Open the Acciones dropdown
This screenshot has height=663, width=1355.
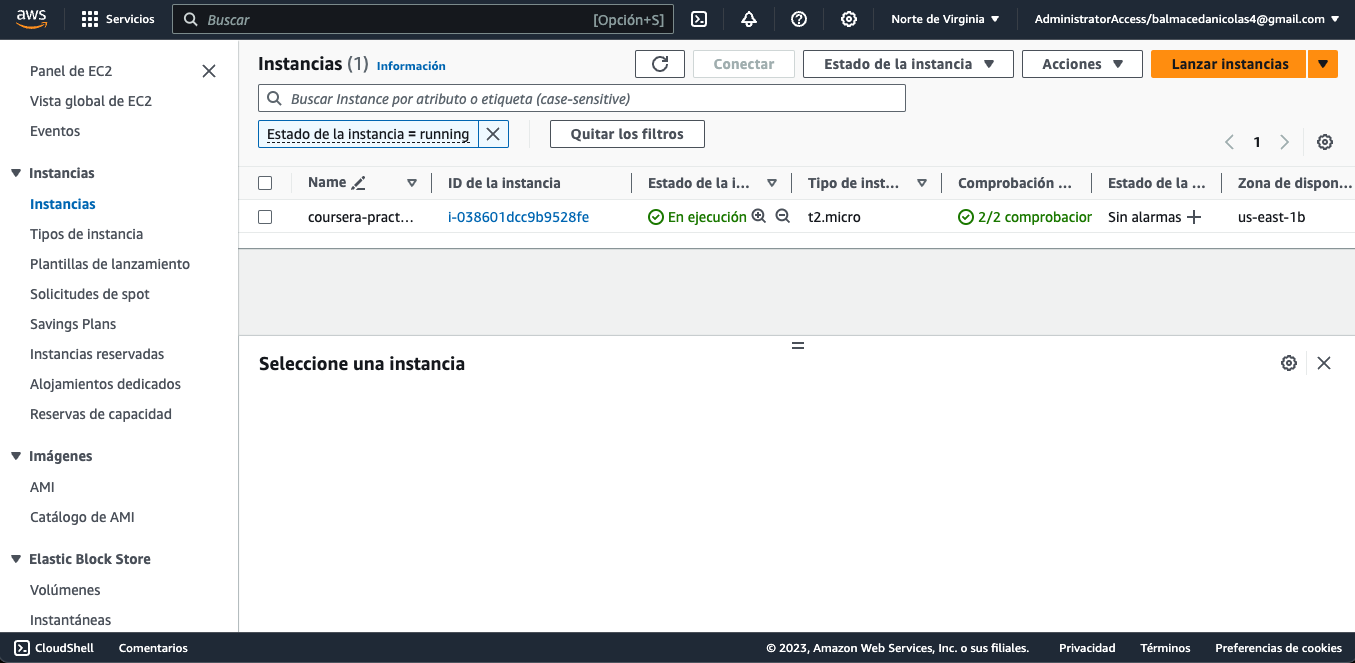(1082, 64)
